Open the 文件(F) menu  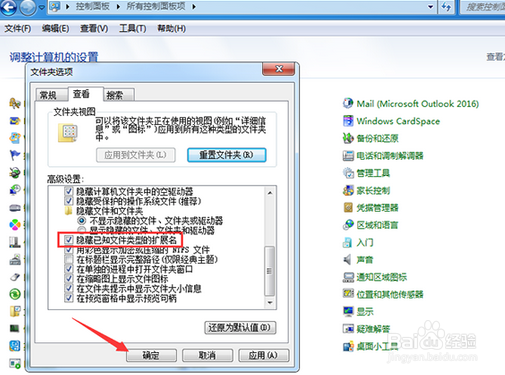[x=18, y=29]
